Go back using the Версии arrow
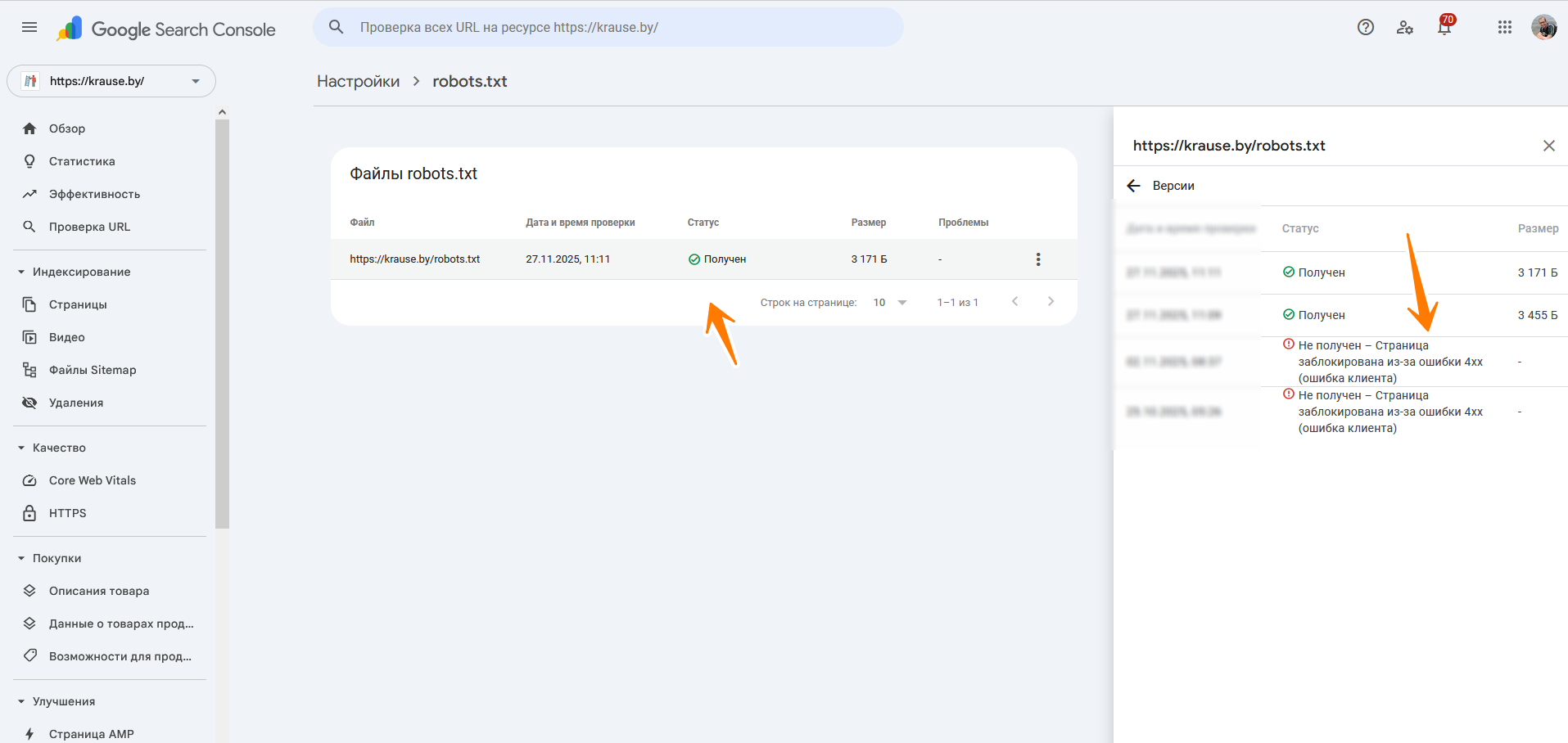The height and width of the screenshot is (743, 1568). click(x=1133, y=186)
